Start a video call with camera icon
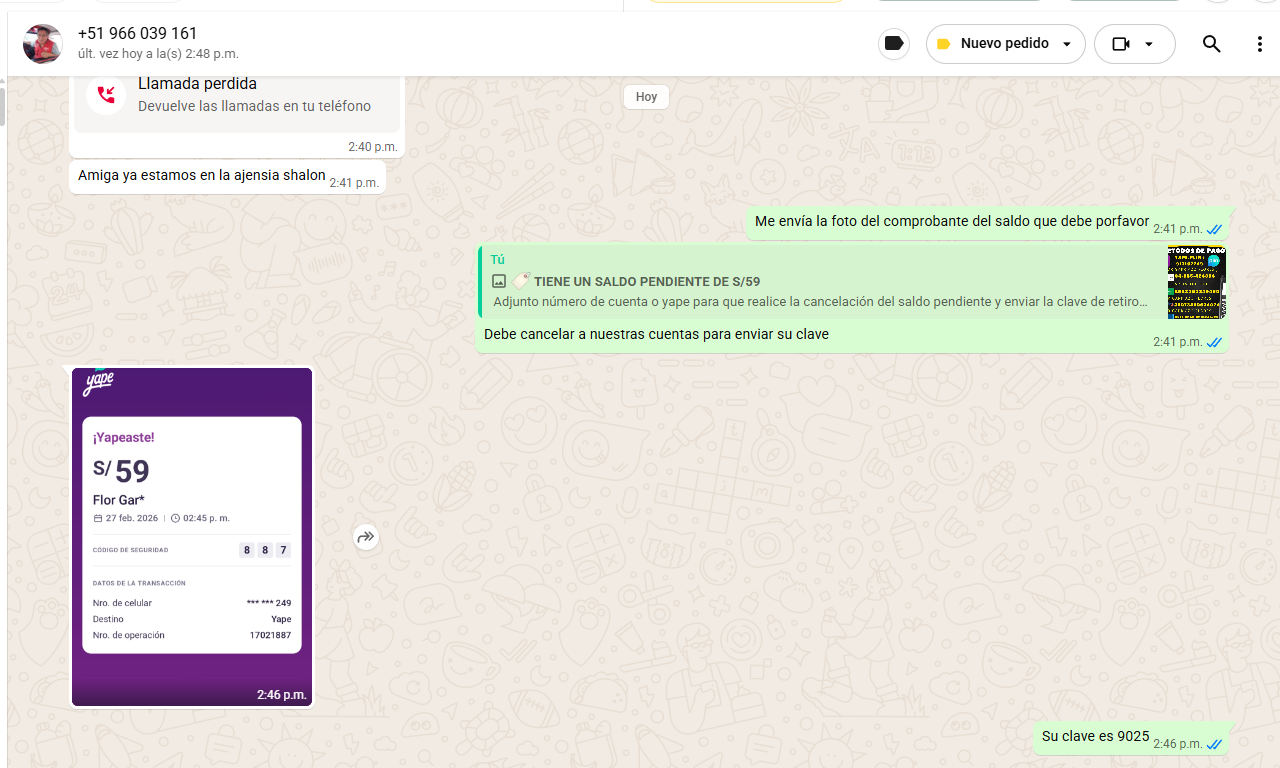 click(1121, 44)
